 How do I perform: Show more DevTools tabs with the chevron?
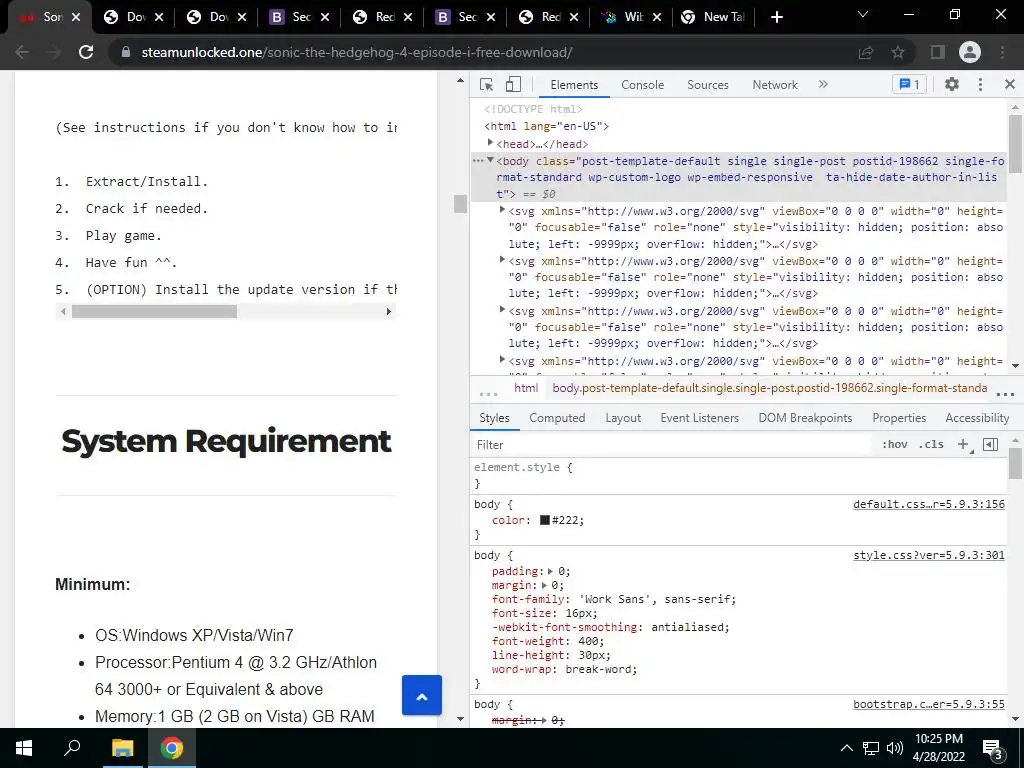tap(823, 84)
